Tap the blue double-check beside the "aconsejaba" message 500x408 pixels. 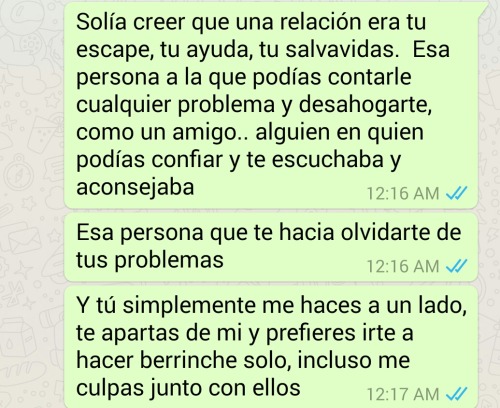tap(456, 193)
